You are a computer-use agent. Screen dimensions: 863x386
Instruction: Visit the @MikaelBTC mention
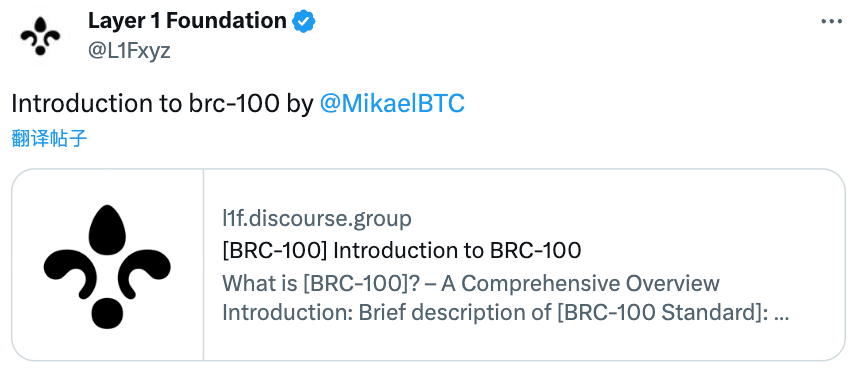(x=392, y=104)
